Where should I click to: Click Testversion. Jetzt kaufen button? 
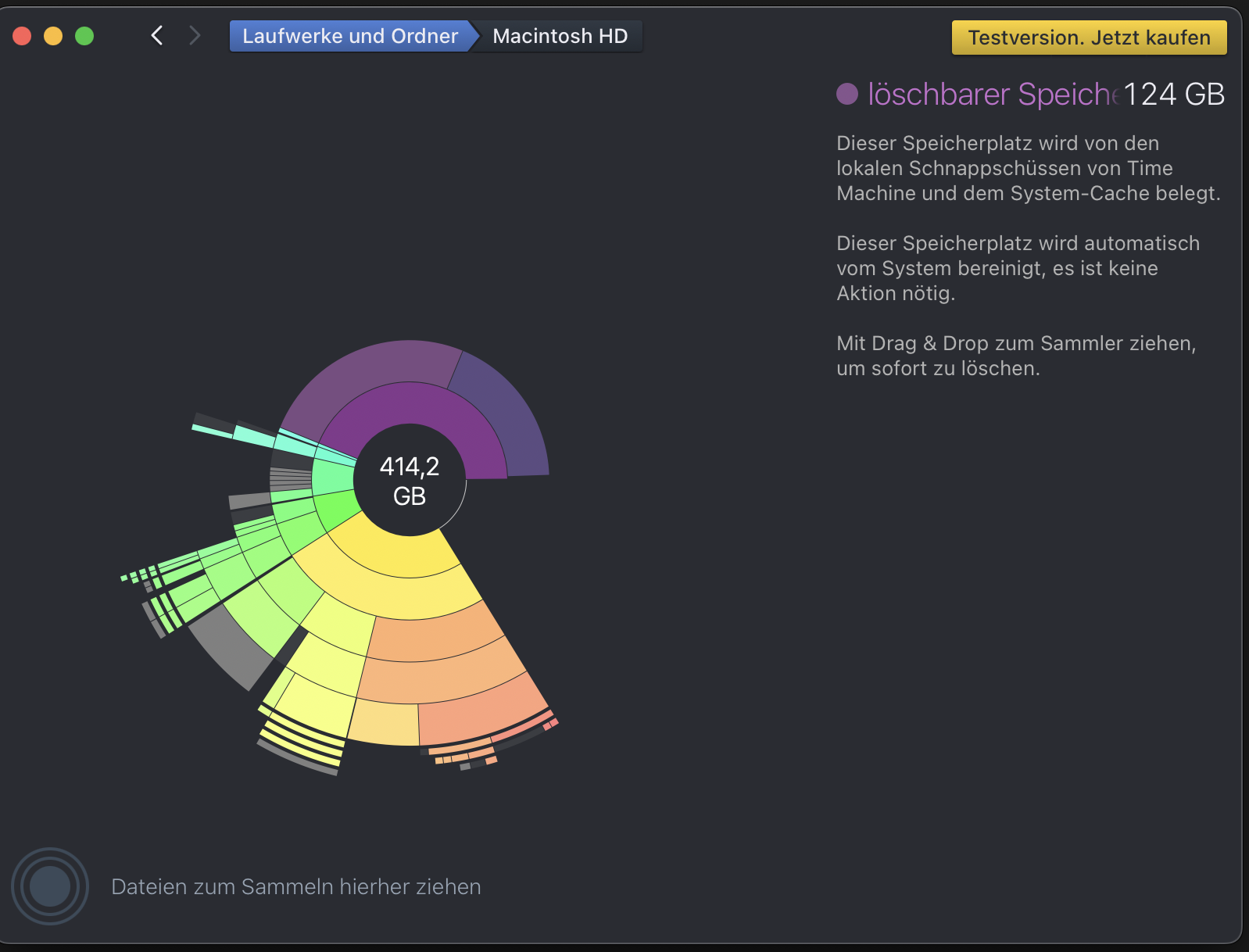point(1089,38)
